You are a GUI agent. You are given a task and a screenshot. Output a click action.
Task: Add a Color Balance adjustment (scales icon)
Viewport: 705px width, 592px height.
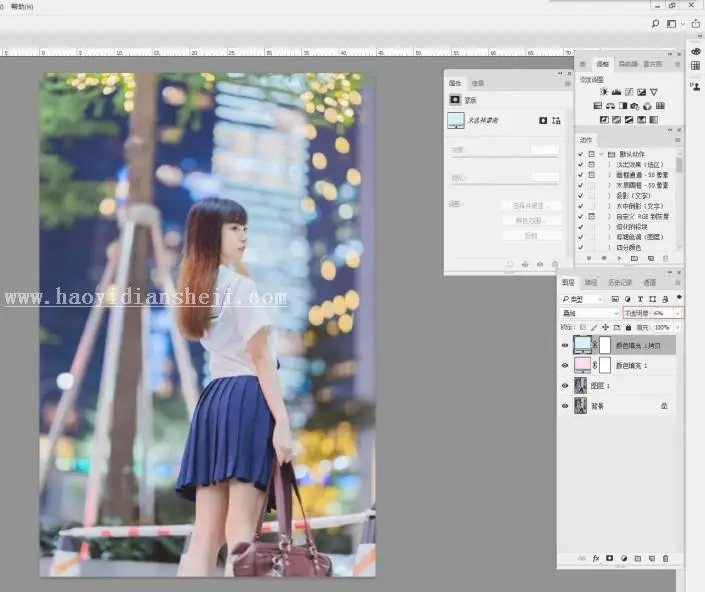(610, 106)
